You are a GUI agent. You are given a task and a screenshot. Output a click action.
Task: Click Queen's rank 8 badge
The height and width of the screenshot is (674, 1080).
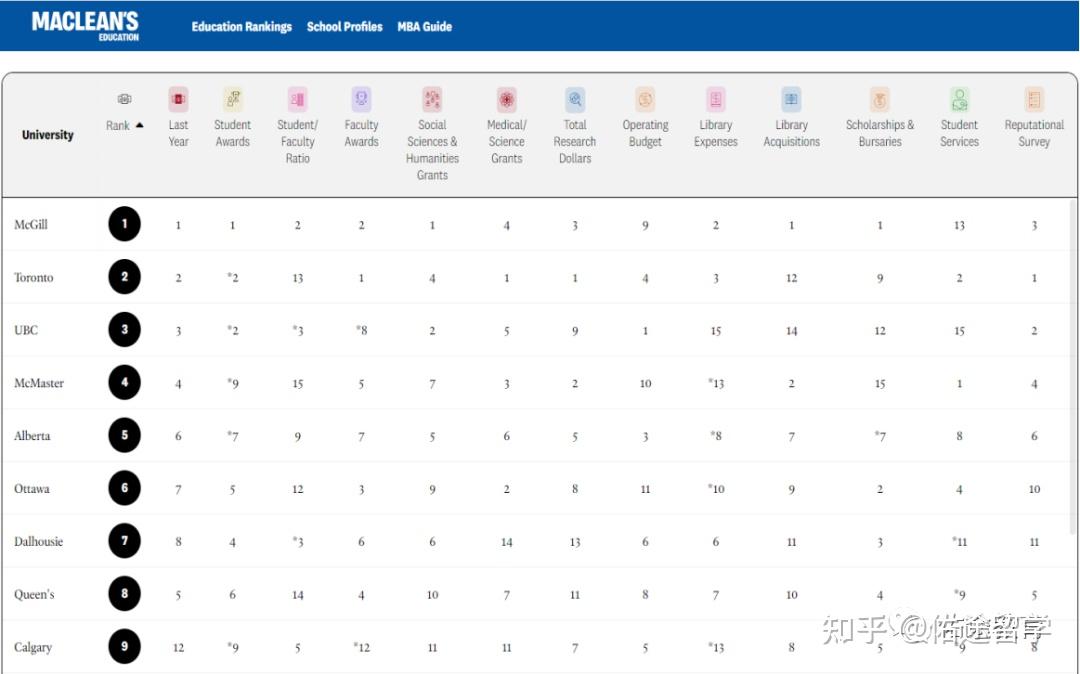point(124,593)
